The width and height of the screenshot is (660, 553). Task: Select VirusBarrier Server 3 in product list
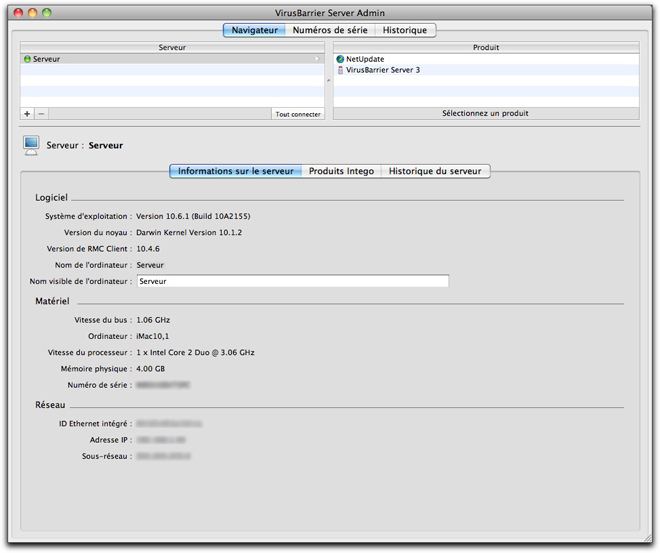pos(486,70)
